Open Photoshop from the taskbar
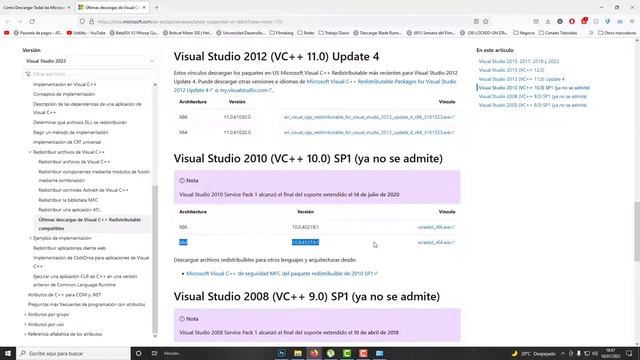This screenshot has width=640, height=360. [x=281, y=353]
